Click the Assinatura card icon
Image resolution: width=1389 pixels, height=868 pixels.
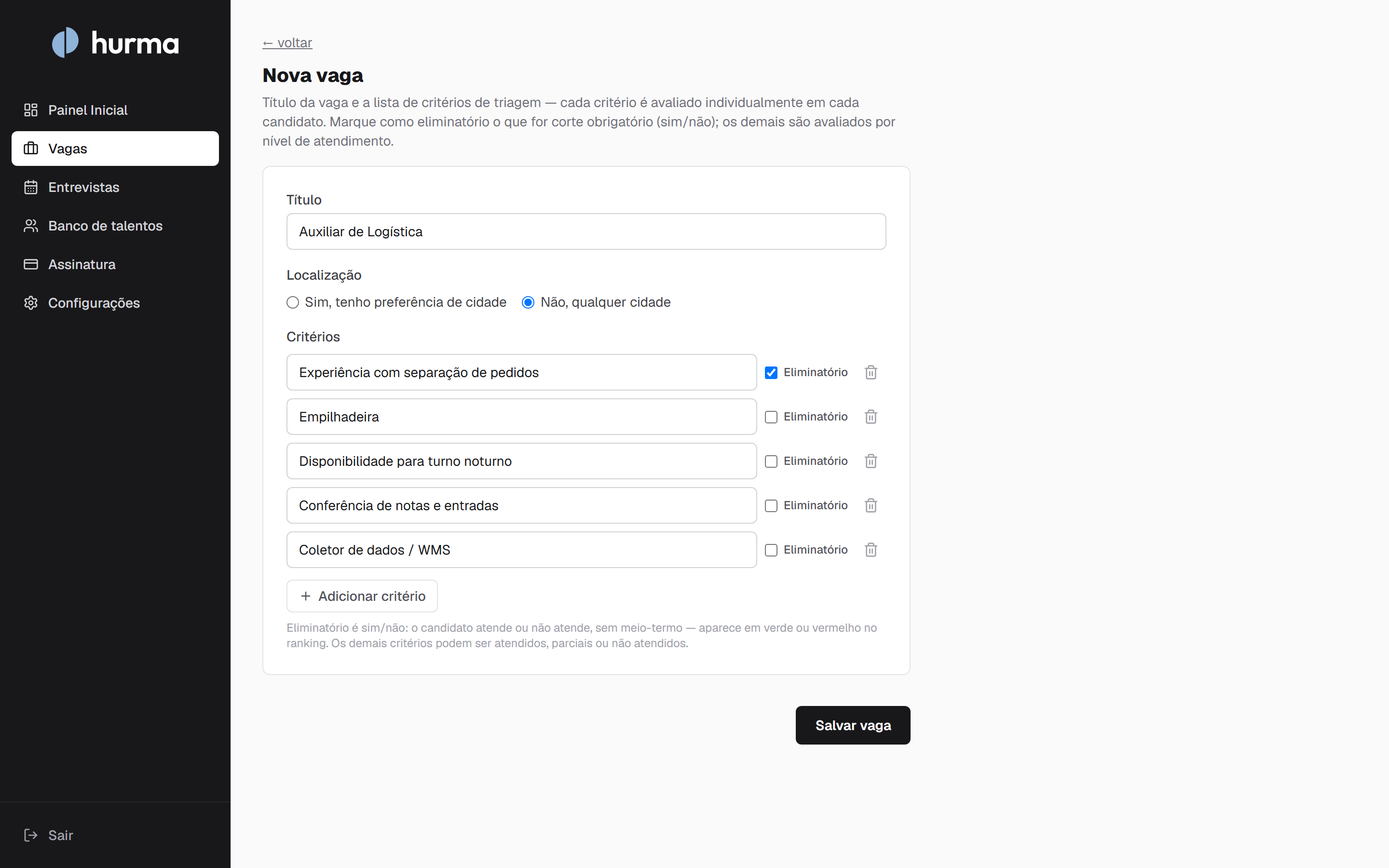coord(31,264)
